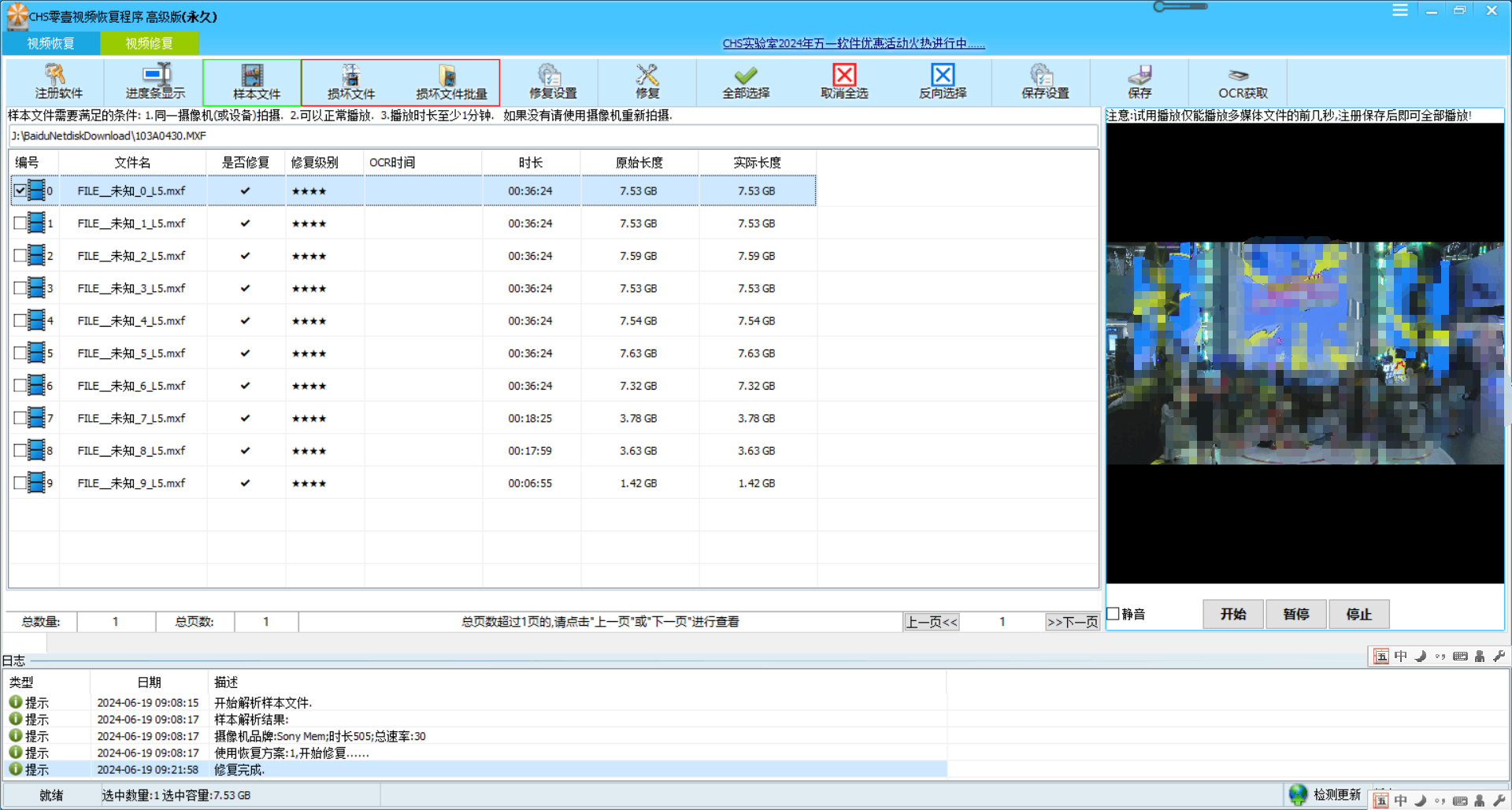The width and height of the screenshot is (1512, 810).
Task: Click the 开始 playback button
Action: click(x=1233, y=614)
